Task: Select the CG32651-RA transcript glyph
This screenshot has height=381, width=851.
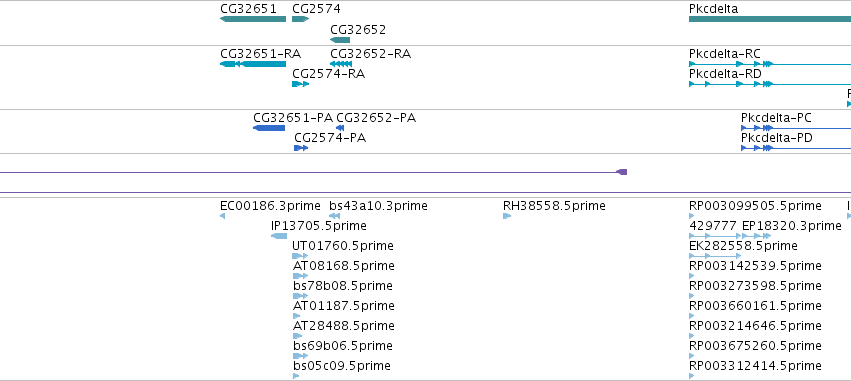Action: pos(253,64)
